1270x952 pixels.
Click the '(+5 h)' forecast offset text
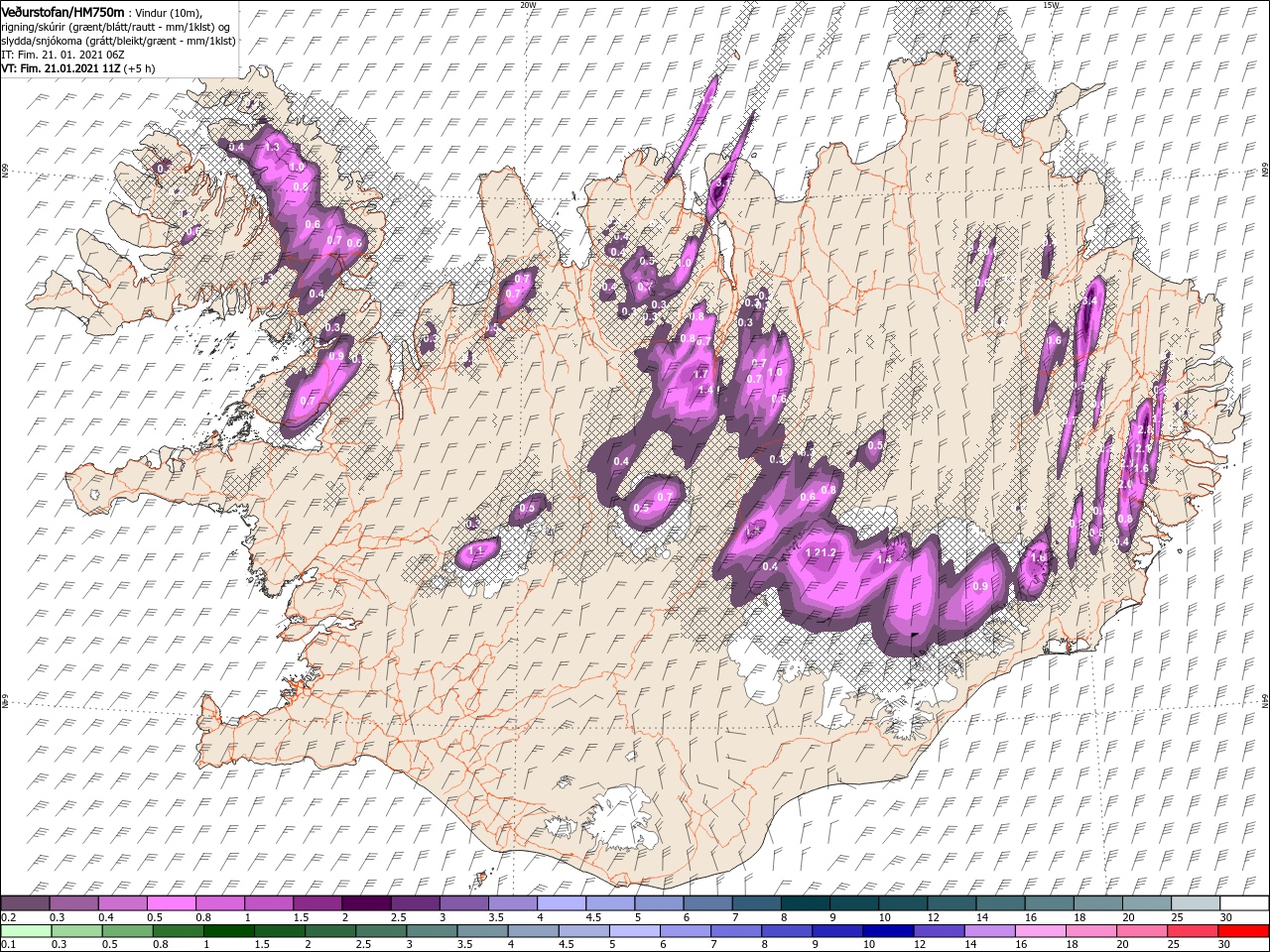tap(139, 69)
